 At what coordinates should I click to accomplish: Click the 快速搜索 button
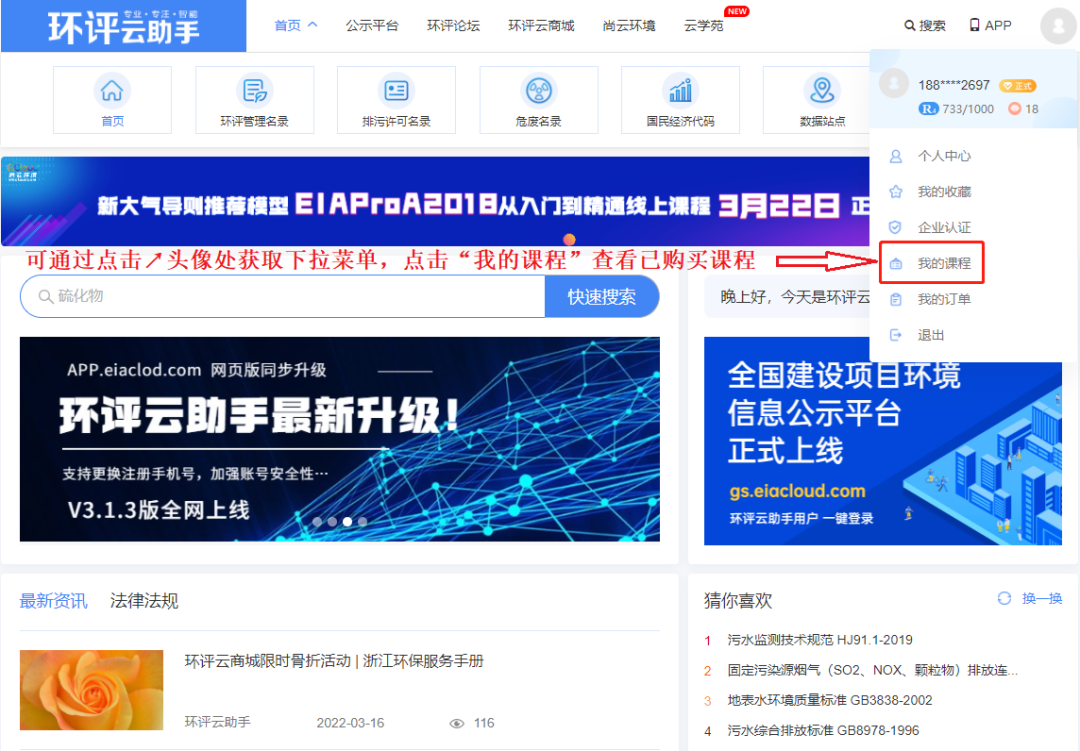click(602, 296)
